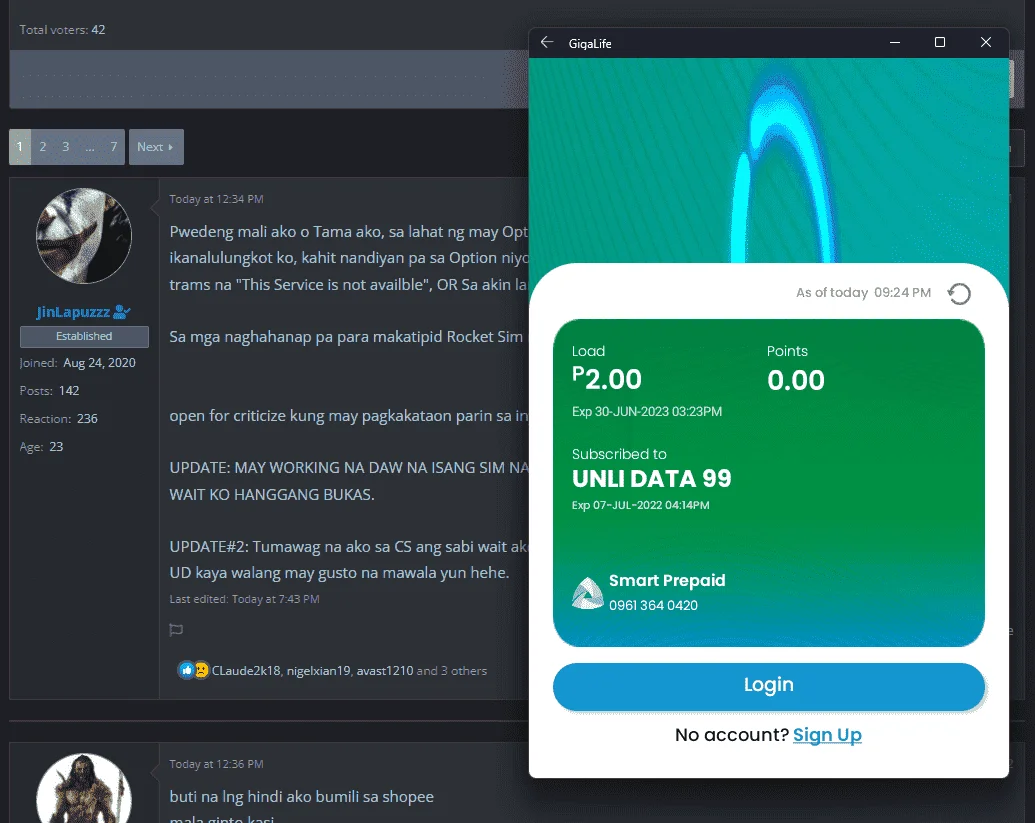This screenshot has width=1035, height=823.
Task: Open nigelxian19 reactor profile
Action: pos(318,671)
